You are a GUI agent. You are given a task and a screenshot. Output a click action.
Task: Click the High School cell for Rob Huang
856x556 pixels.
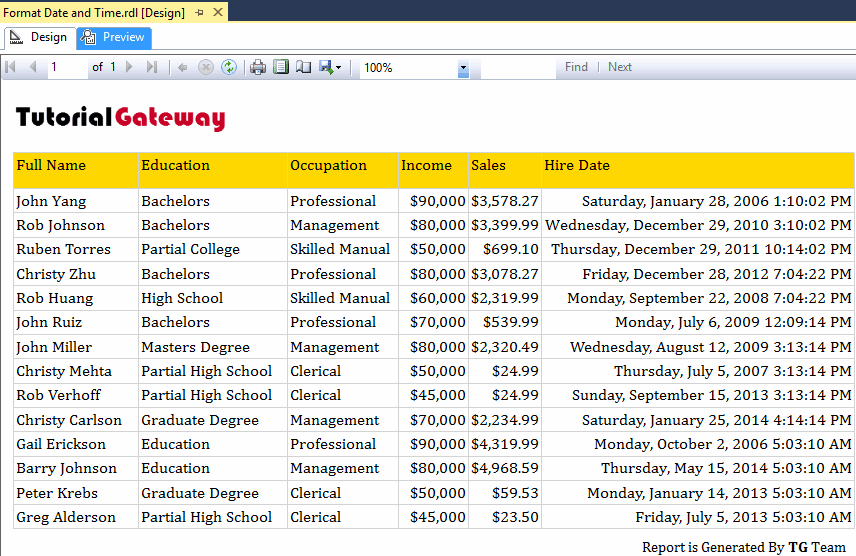pos(213,298)
